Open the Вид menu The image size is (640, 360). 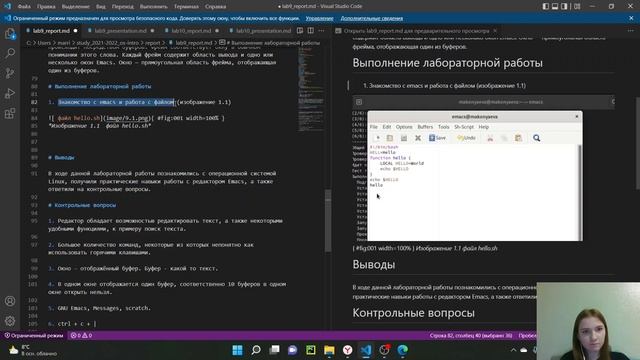point(101,7)
